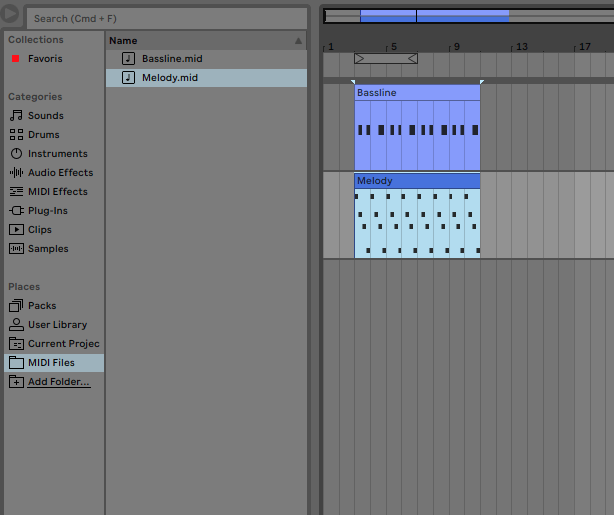Show the Audio Effects category

point(60,173)
